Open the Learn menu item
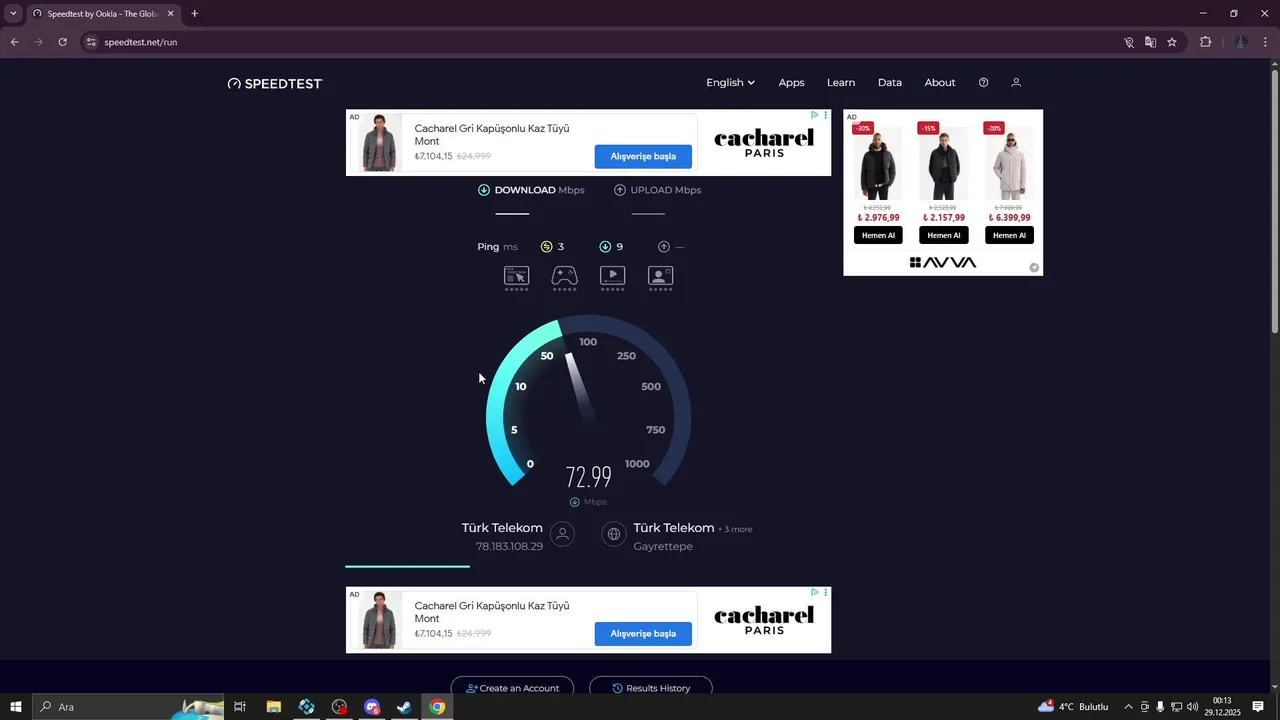The height and width of the screenshot is (720, 1280). 841,83
